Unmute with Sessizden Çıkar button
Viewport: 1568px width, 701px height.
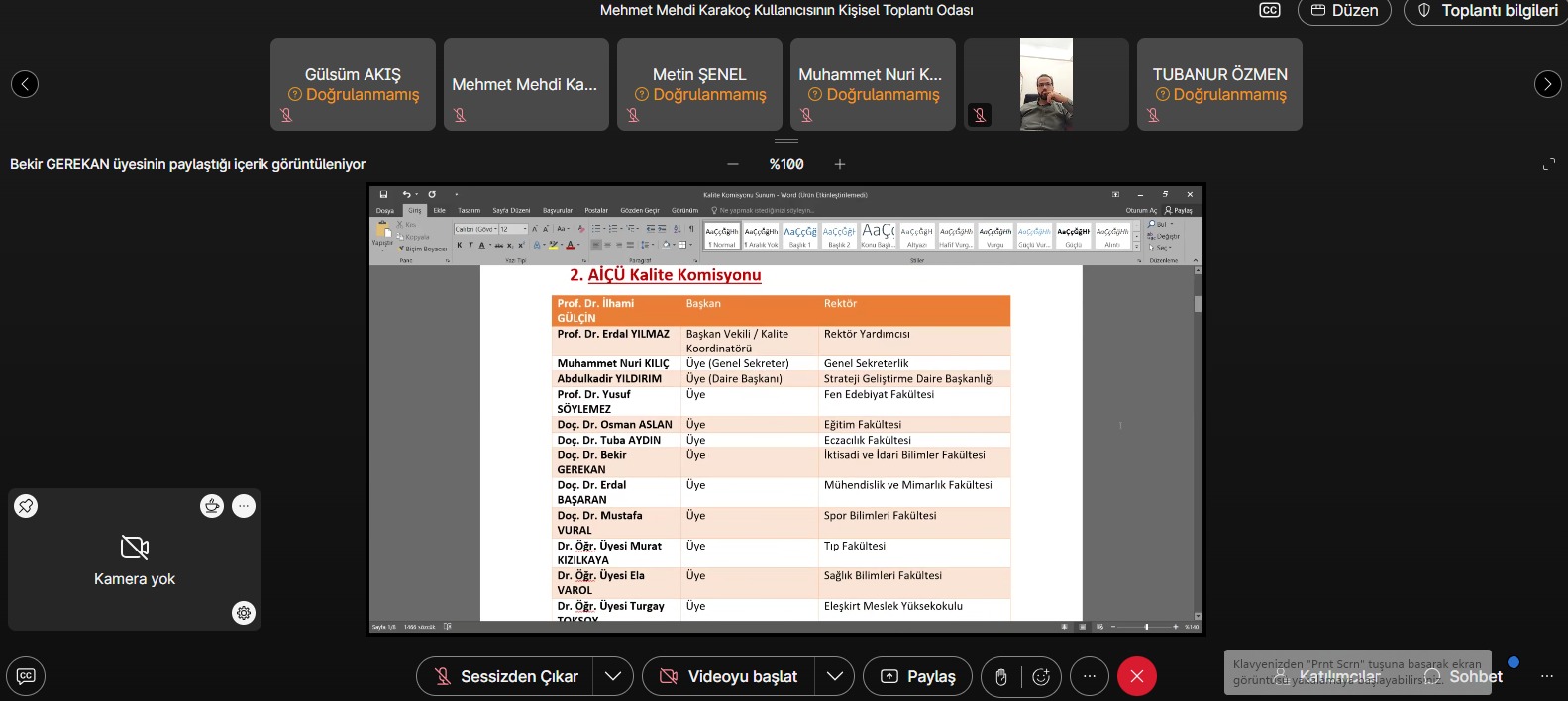(x=506, y=676)
